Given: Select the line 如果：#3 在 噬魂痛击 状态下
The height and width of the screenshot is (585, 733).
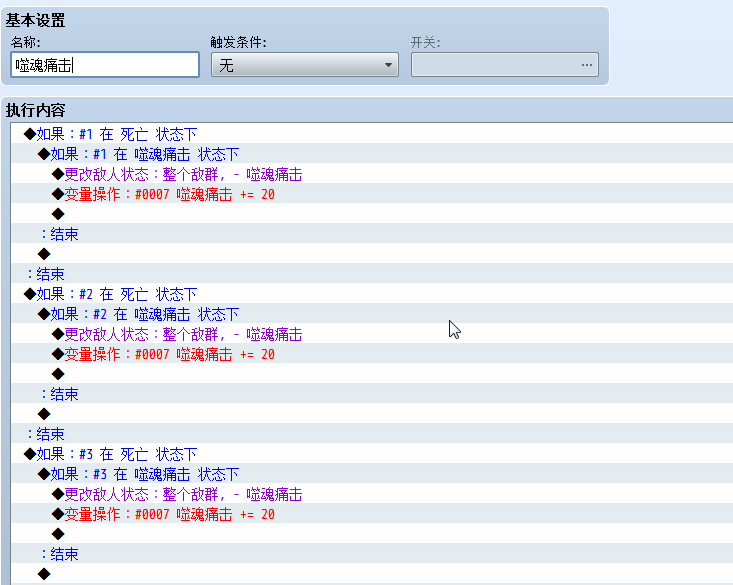Looking at the screenshot, I should 372,474.
